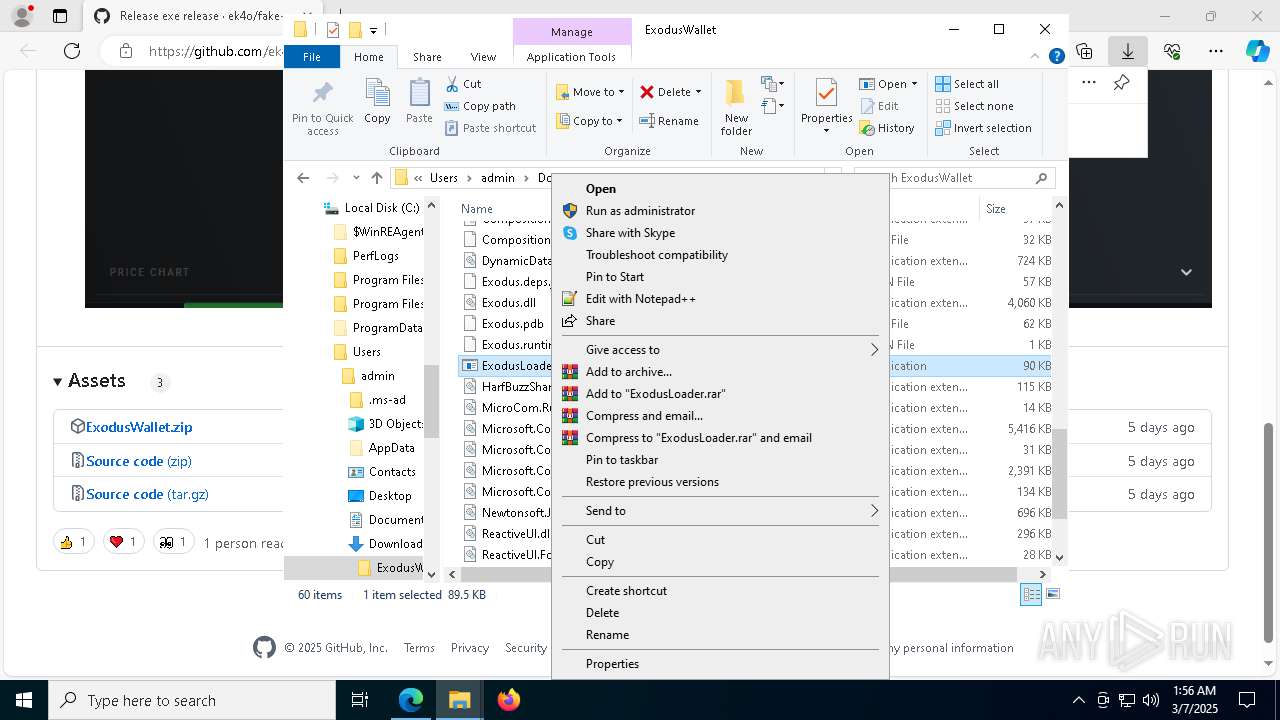Open Firefox from the taskbar

pos(509,700)
